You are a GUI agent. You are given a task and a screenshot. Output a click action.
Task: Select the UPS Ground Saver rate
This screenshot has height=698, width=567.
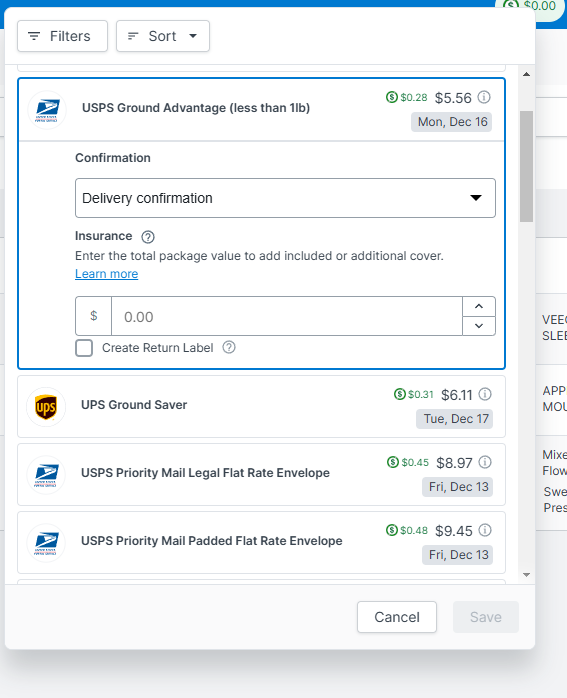[x=261, y=406]
